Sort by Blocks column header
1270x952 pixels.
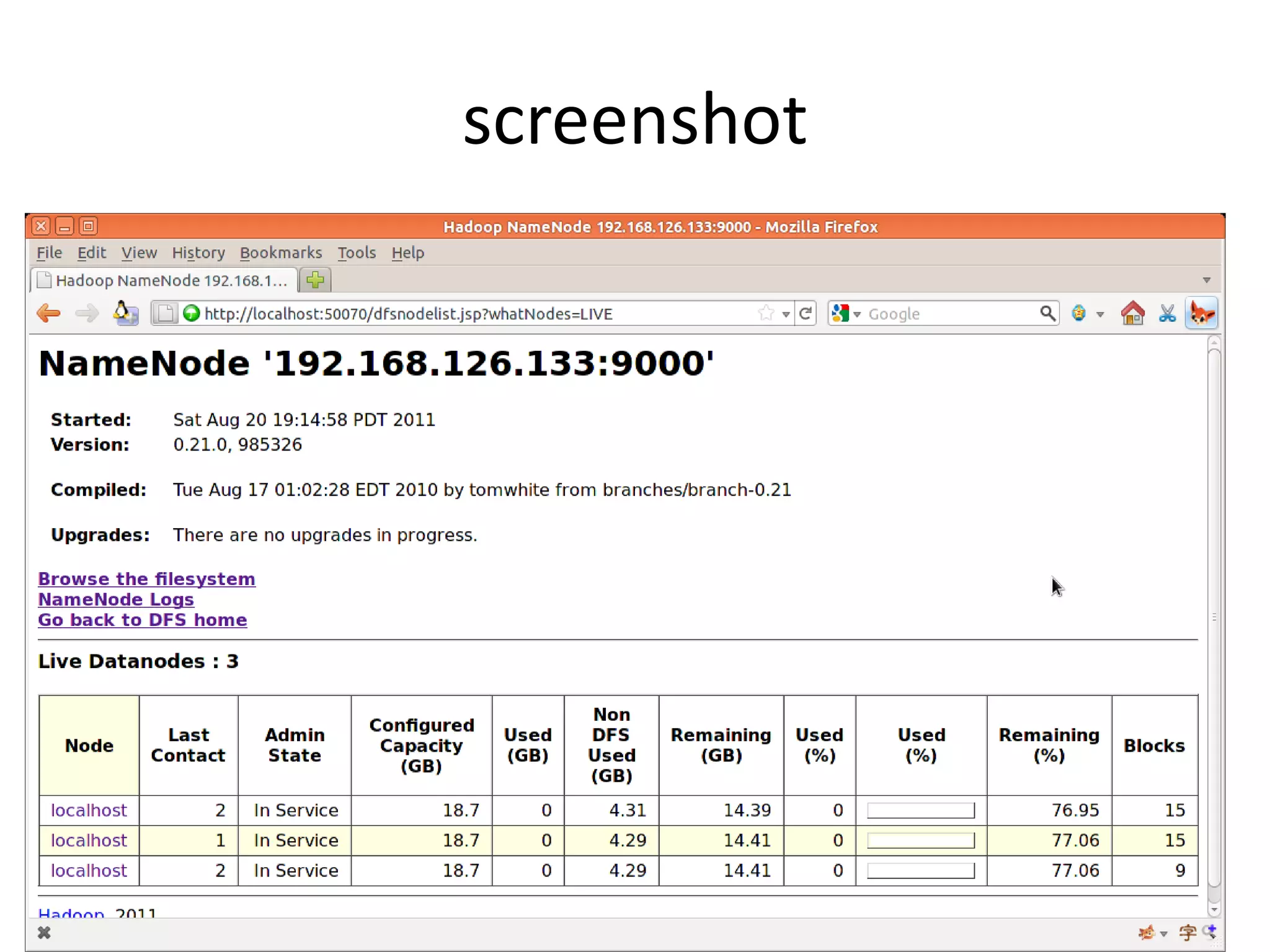(x=1155, y=745)
